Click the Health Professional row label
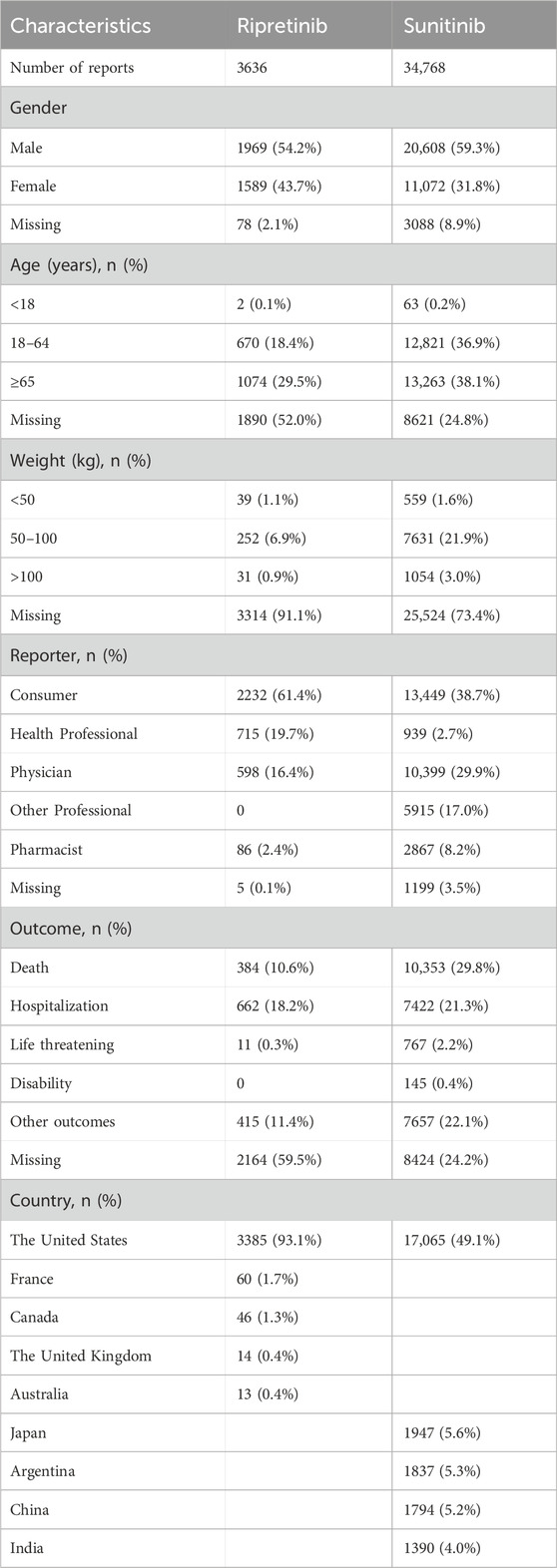This screenshot has height=1568, width=557. pos(74,732)
